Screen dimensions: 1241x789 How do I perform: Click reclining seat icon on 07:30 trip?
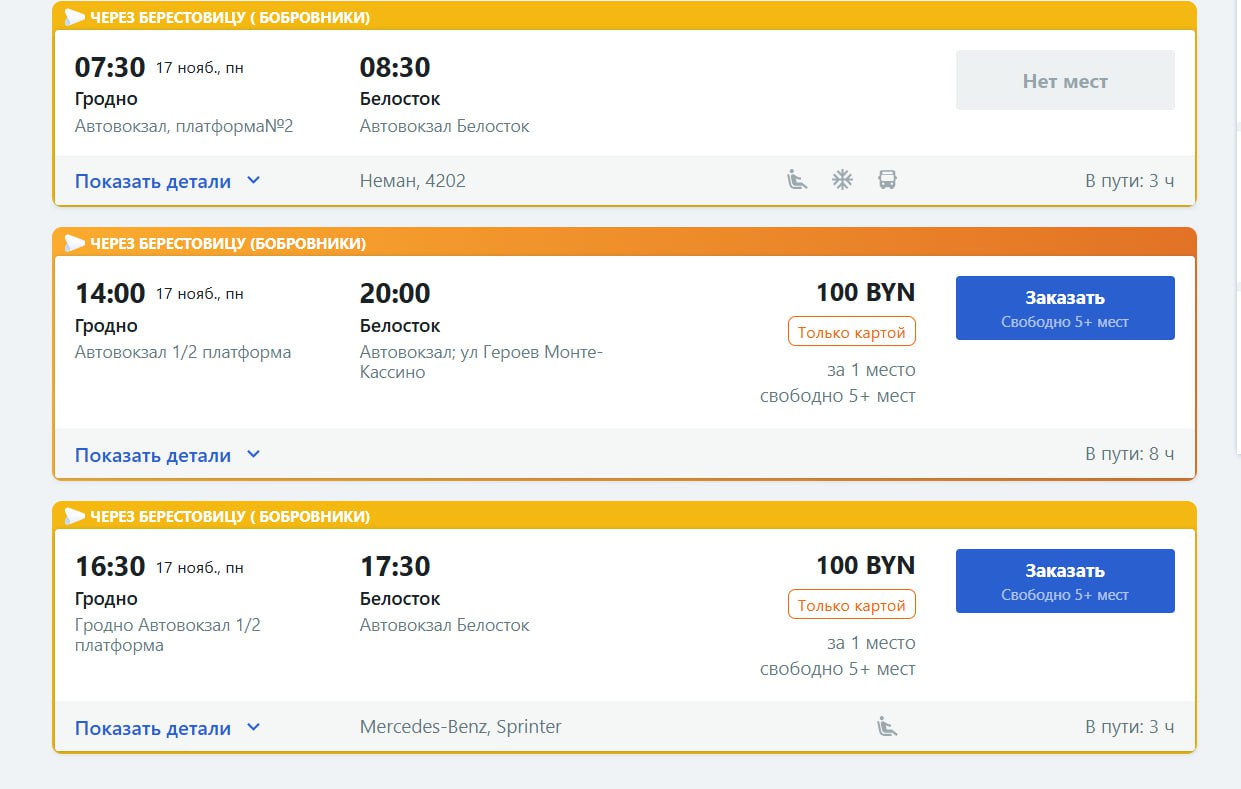797,180
